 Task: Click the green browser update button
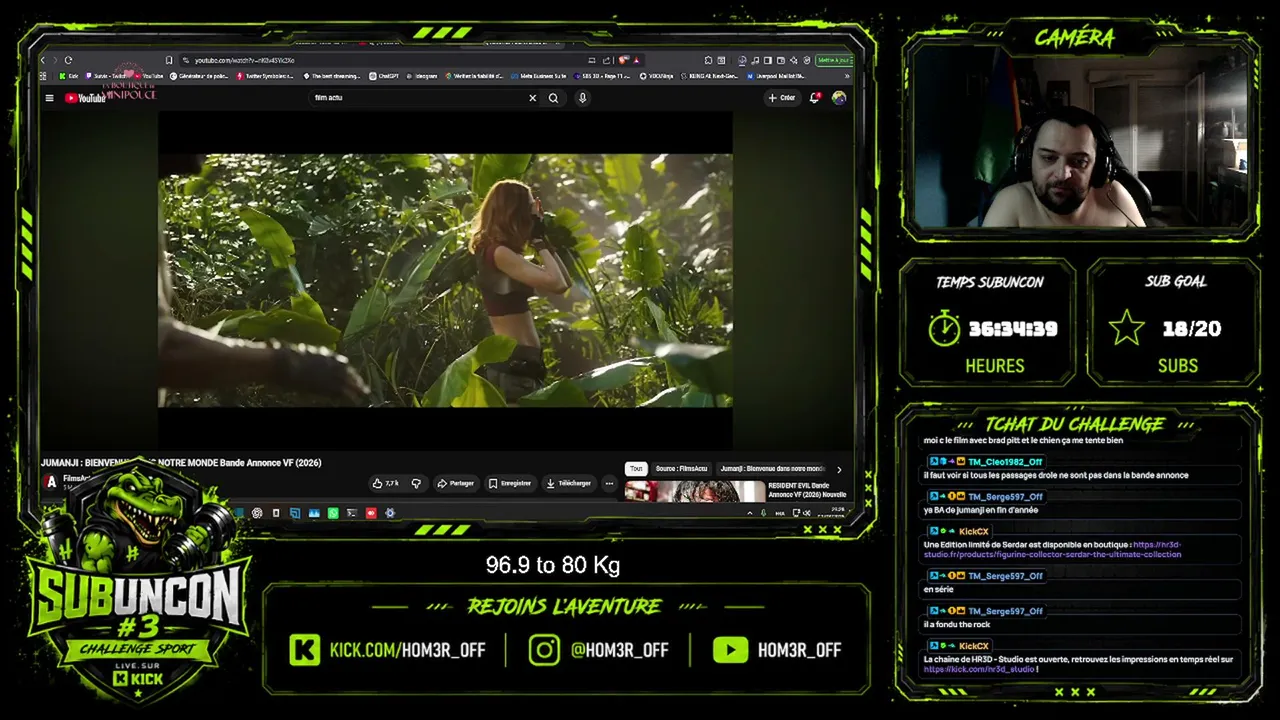(x=833, y=60)
